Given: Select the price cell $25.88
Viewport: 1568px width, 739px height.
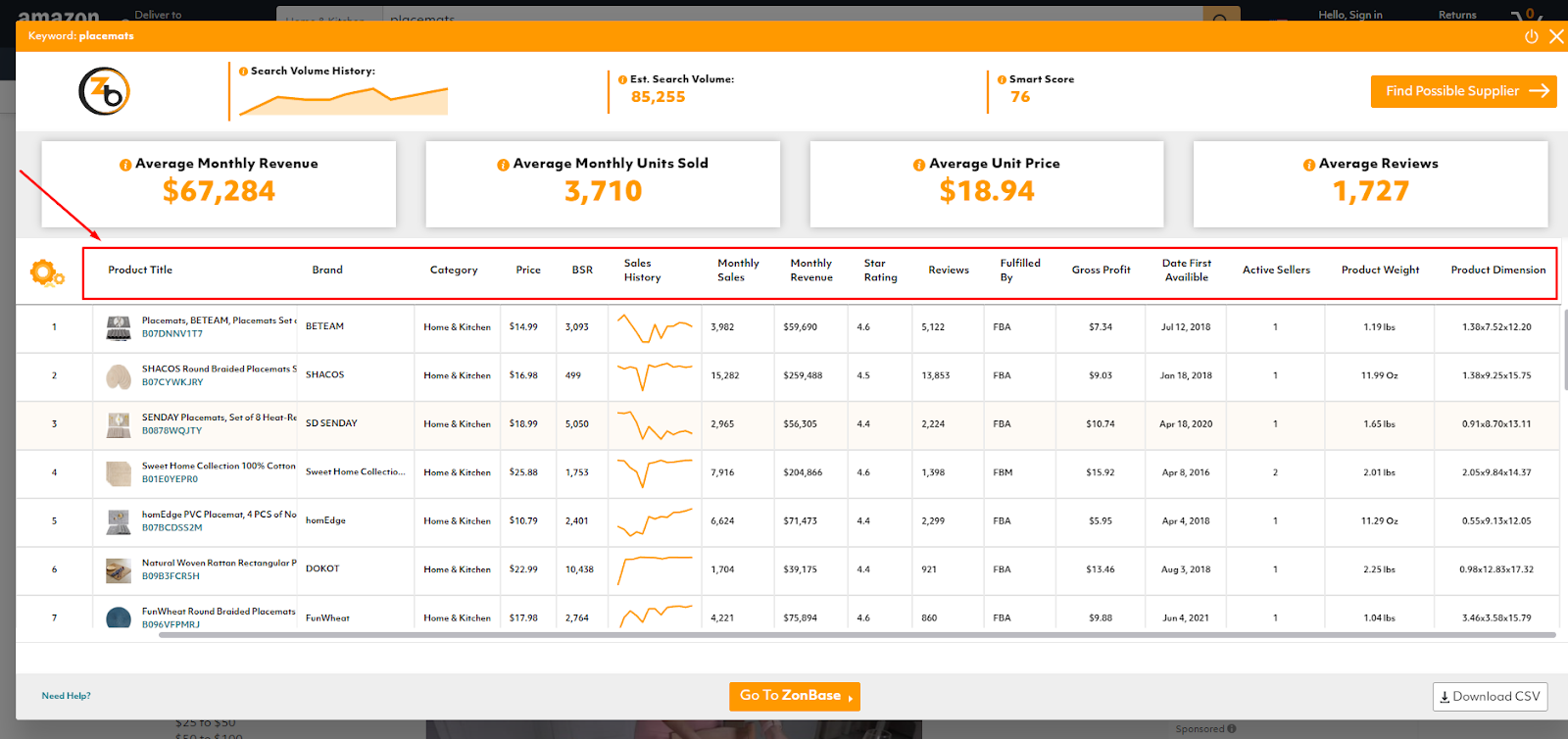Looking at the screenshot, I should tap(523, 472).
